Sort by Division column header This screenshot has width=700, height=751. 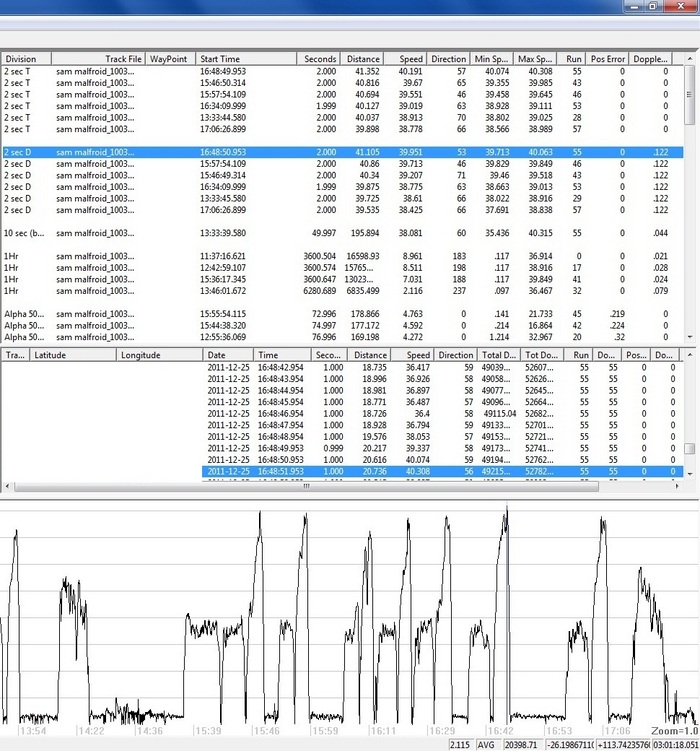tap(26, 59)
